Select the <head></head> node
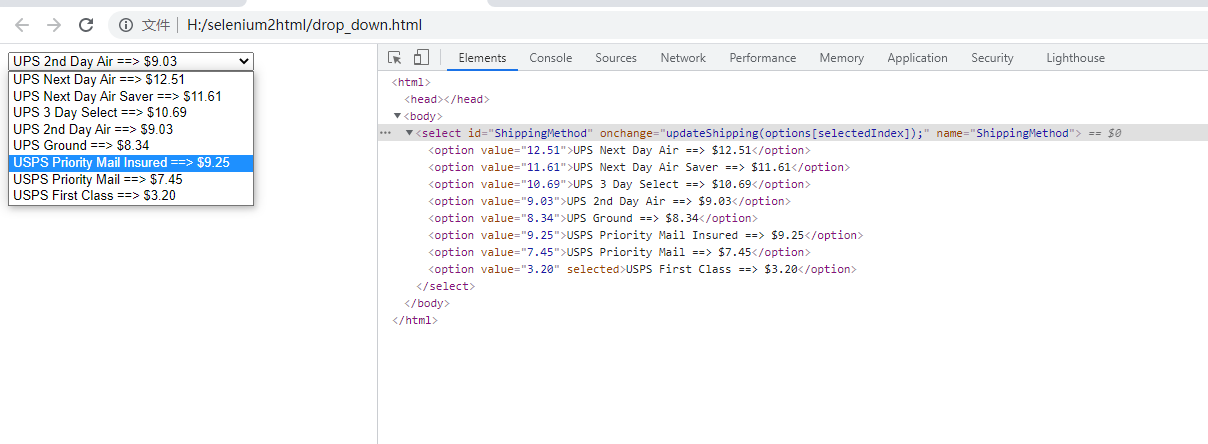 coord(447,99)
